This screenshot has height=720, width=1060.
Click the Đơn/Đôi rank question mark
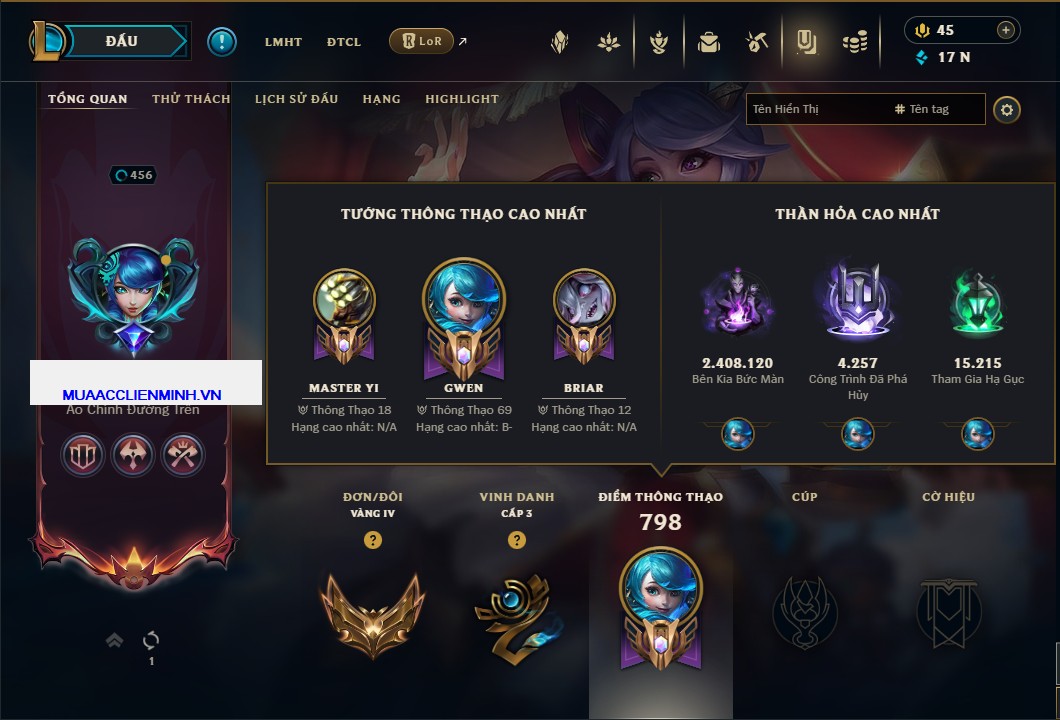372,539
